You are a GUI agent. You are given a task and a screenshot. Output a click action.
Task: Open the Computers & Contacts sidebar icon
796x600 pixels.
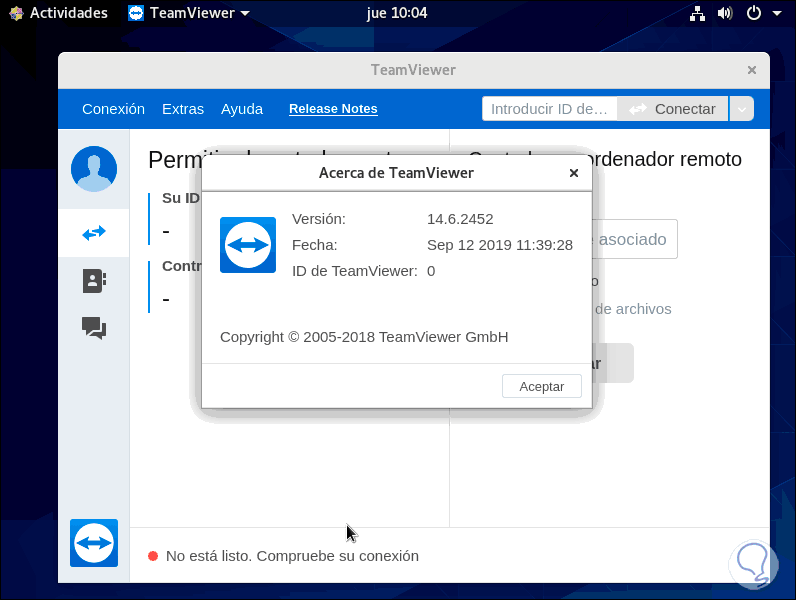(94, 281)
